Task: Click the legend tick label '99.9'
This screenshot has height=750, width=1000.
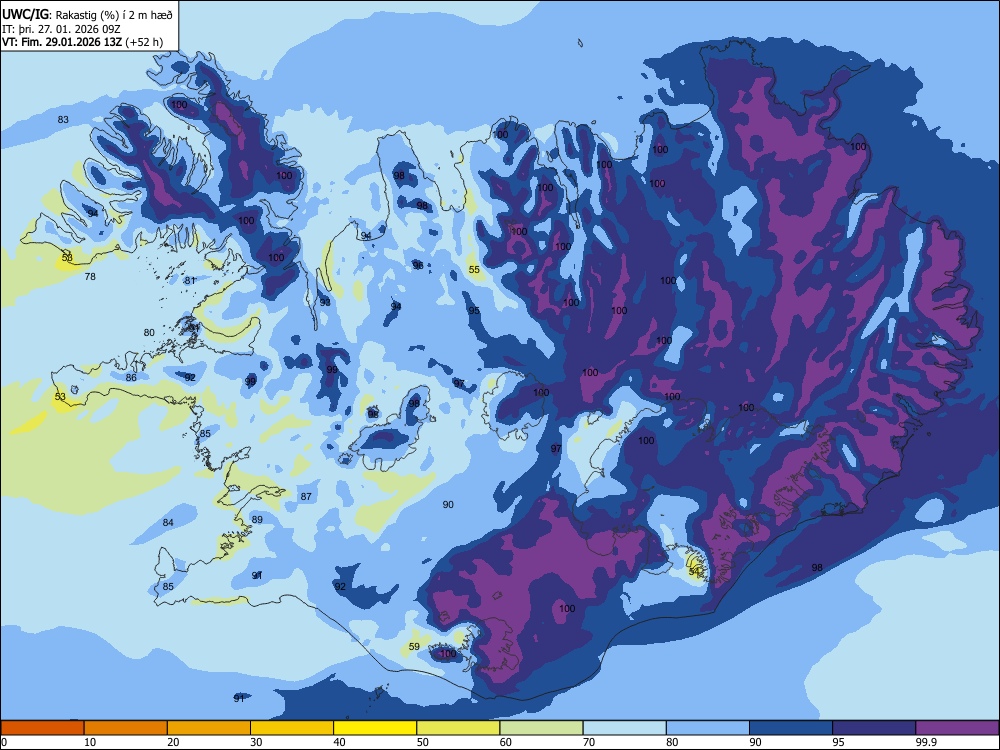Action: pos(926,742)
